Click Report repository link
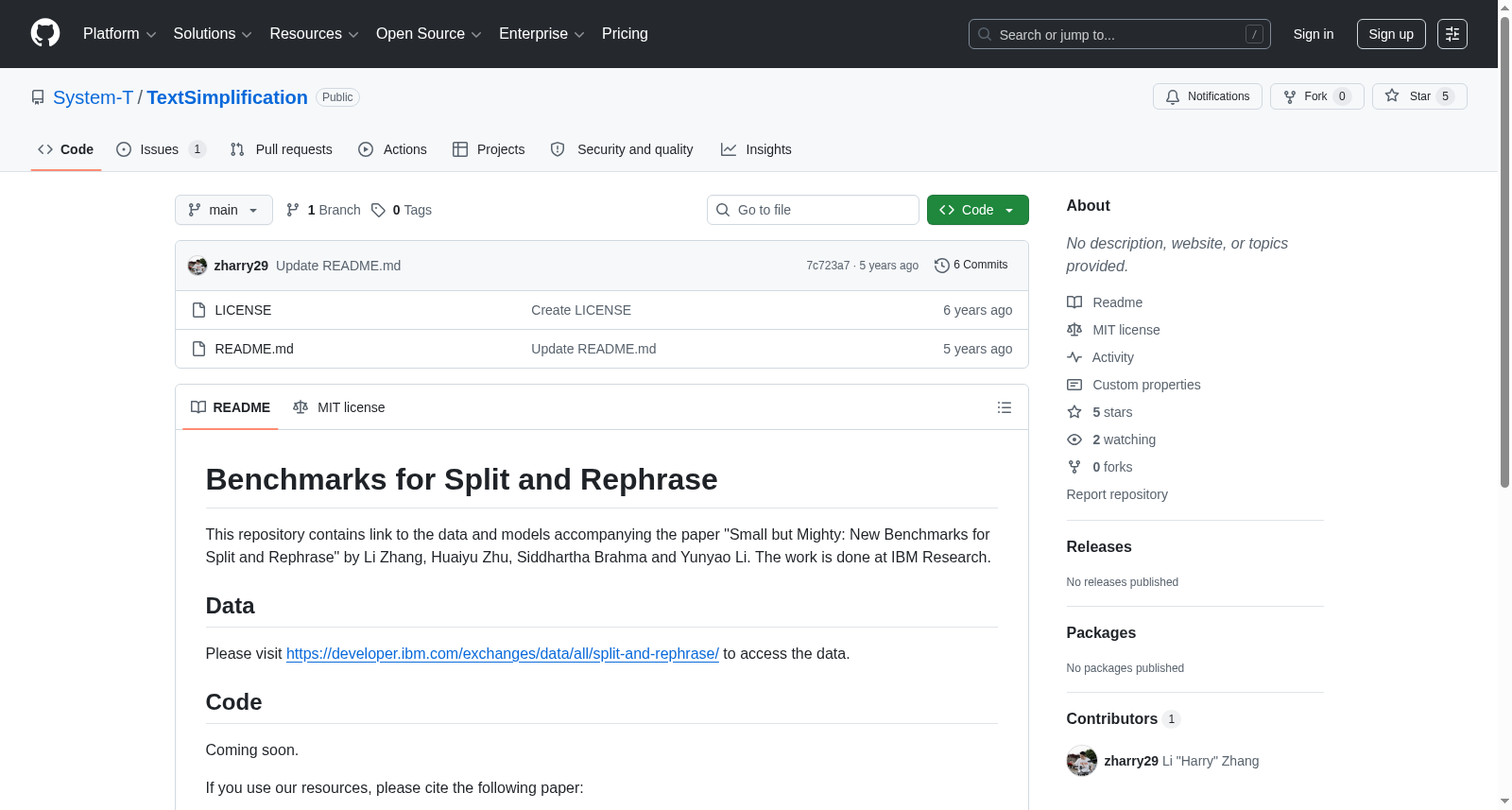 coord(1117,494)
